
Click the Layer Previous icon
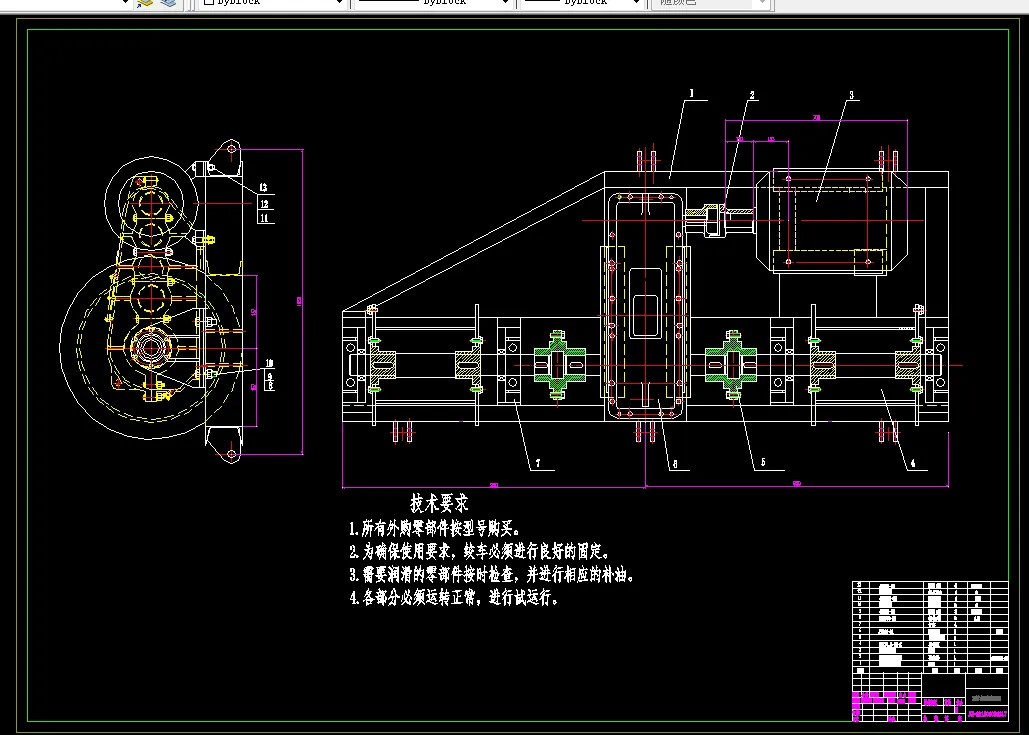click(x=144, y=3)
